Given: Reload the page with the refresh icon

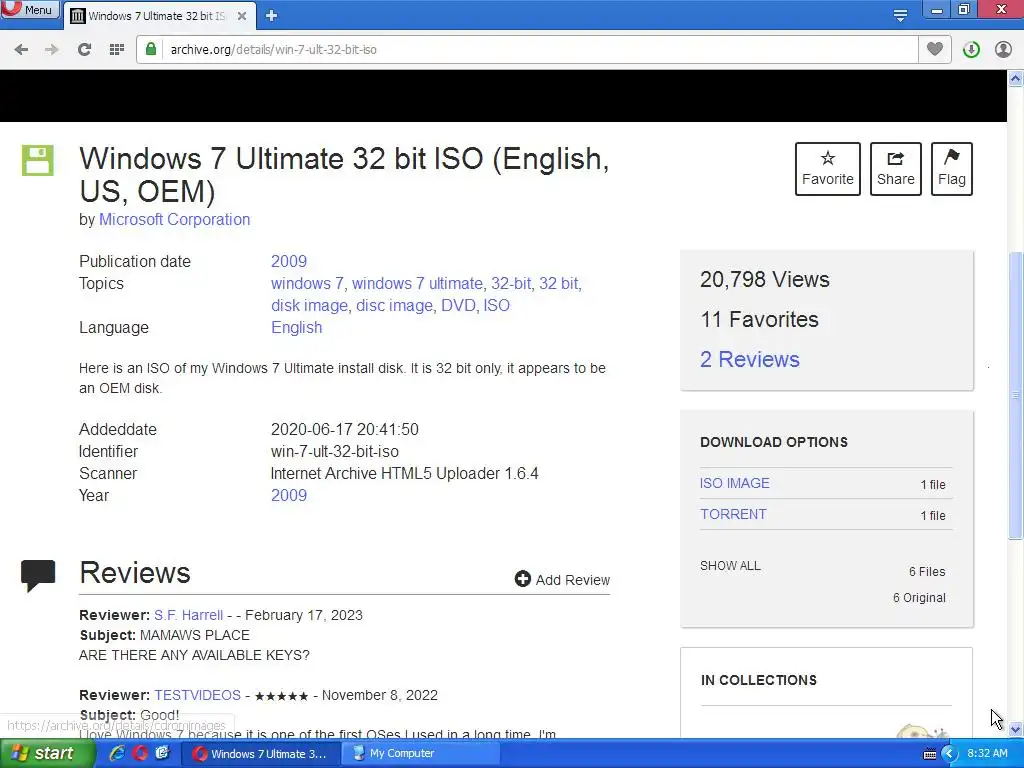Looking at the screenshot, I should [x=84, y=50].
